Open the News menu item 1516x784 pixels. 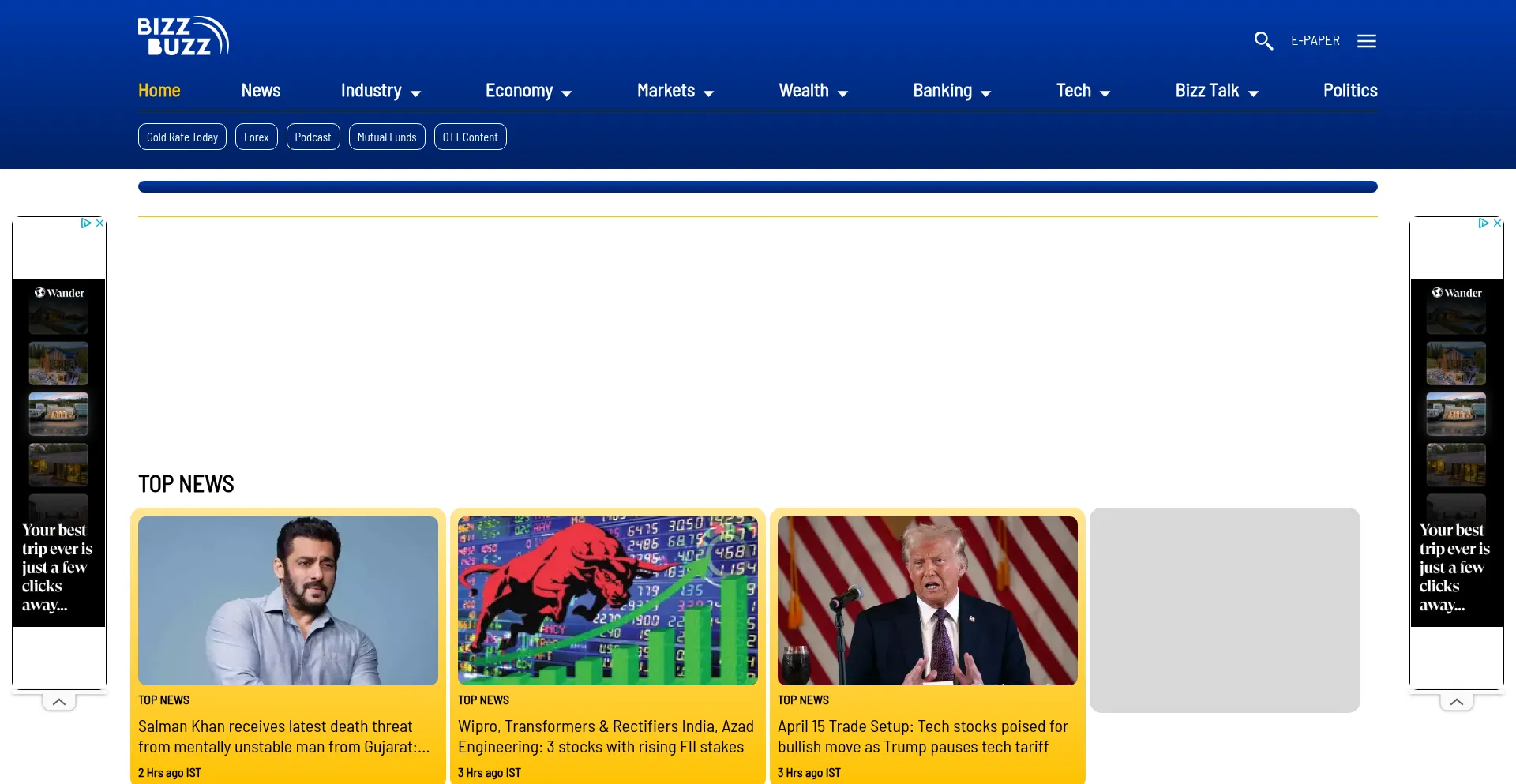pyautogui.click(x=261, y=91)
